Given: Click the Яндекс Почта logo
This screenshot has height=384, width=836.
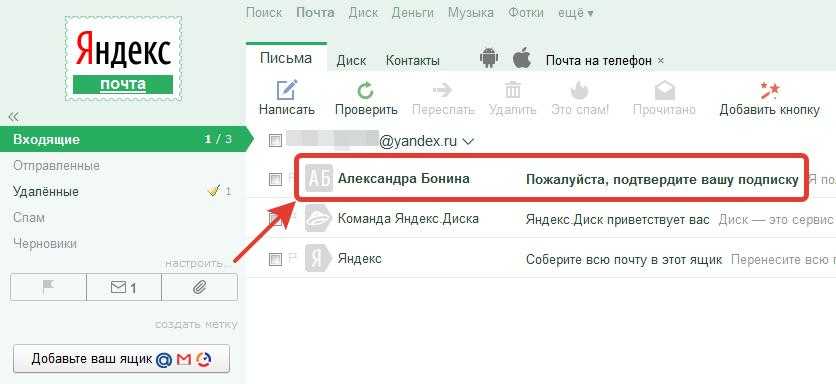Looking at the screenshot, I should (x=123, y=59).
